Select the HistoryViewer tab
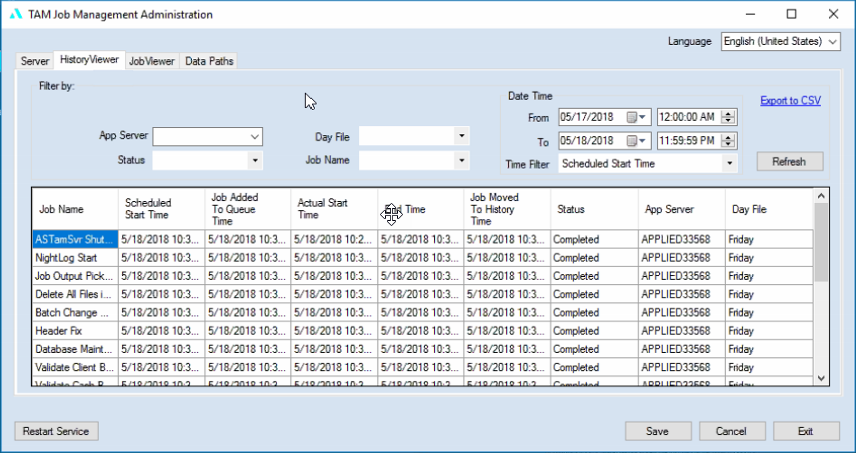This screenshot has width=856, height=453. tap(90, 60)
